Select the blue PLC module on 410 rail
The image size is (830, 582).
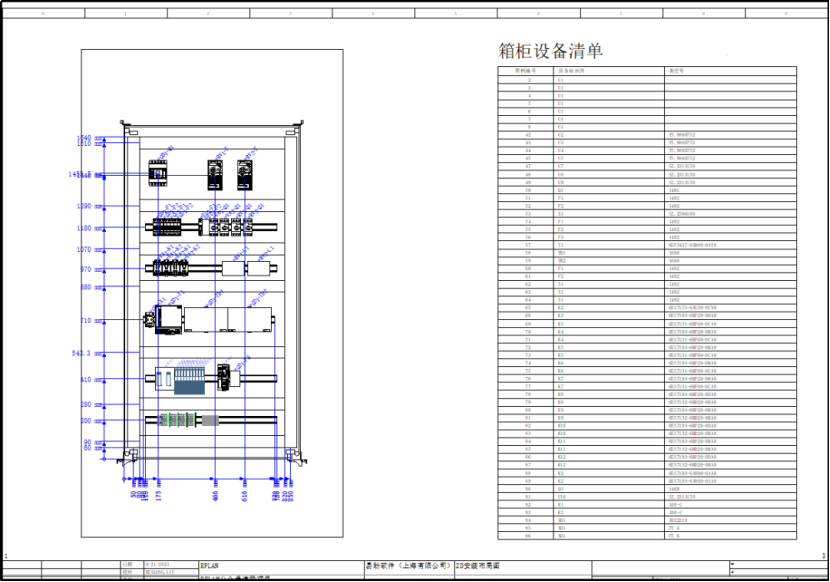190,381
